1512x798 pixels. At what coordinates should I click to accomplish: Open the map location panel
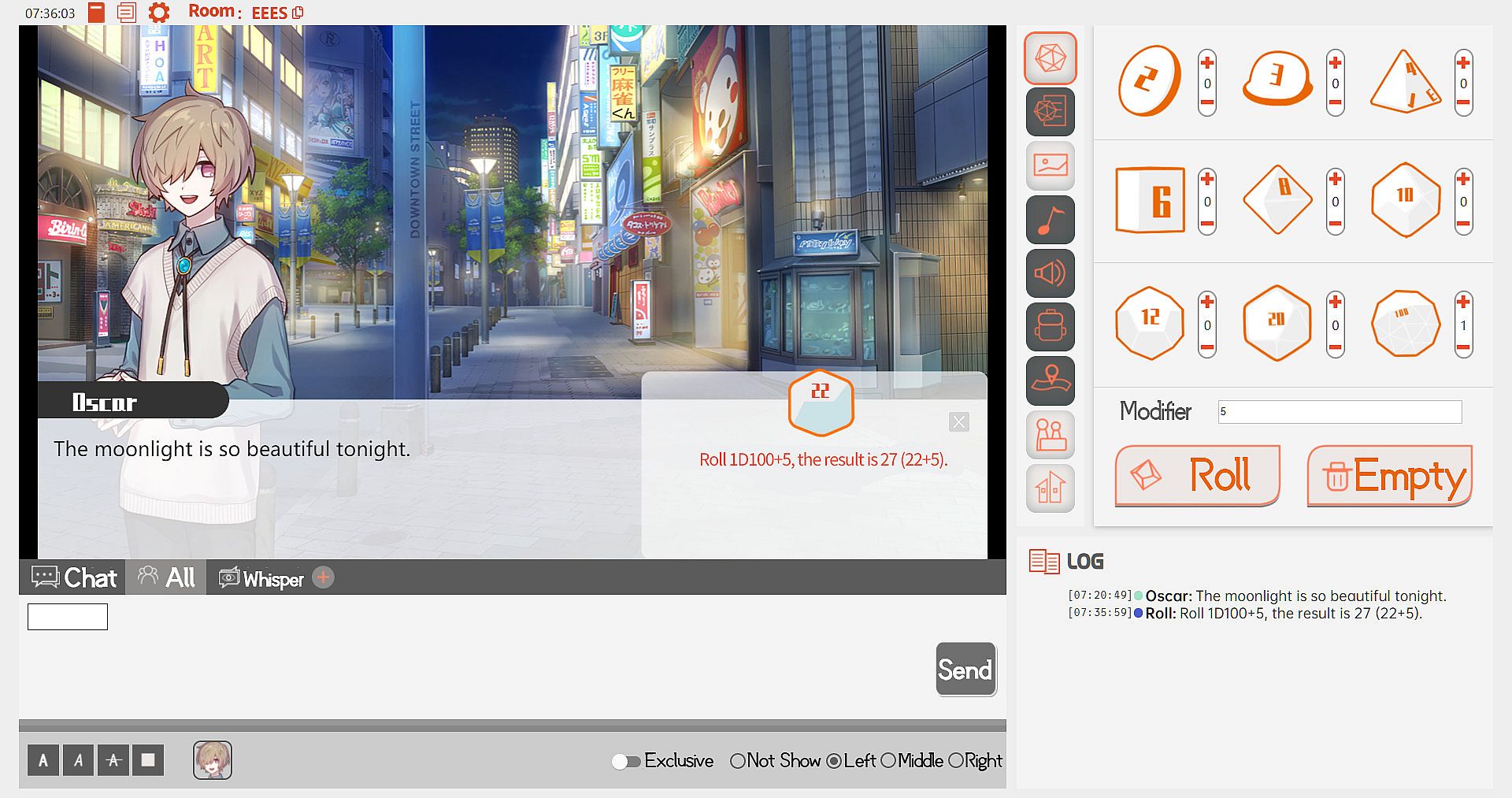1050,380
